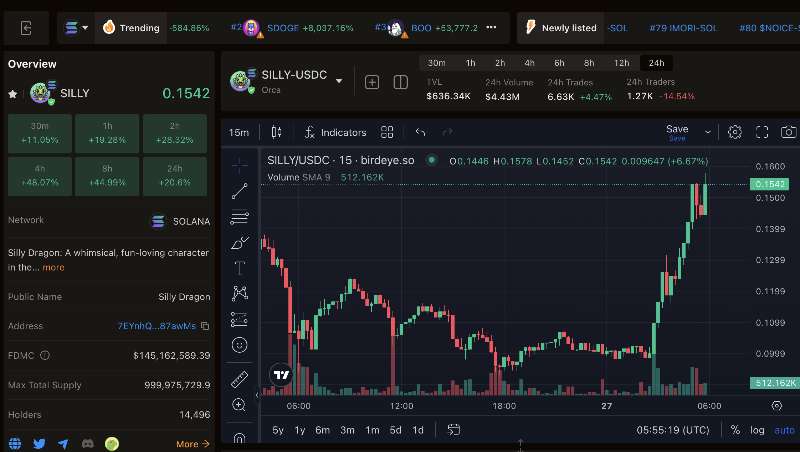Open the Newly listed tokens list

coord(561,28)
